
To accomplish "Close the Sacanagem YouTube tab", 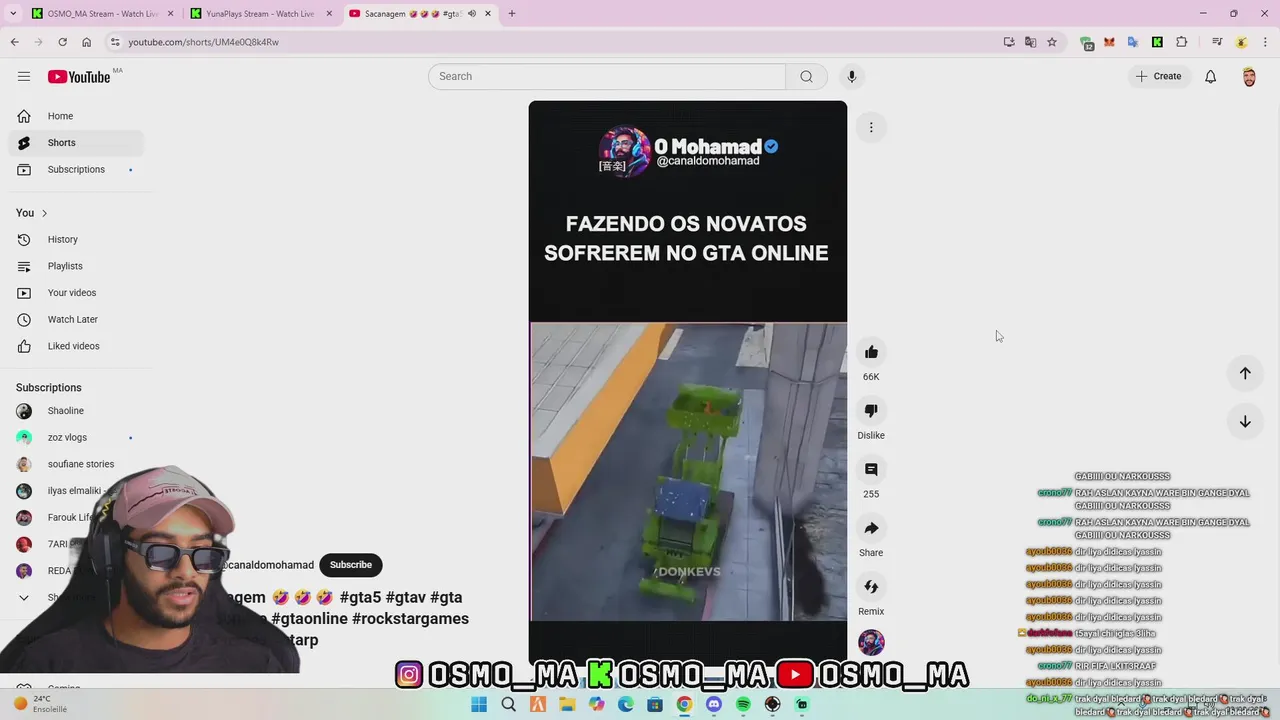I will (x=488, y=14).
